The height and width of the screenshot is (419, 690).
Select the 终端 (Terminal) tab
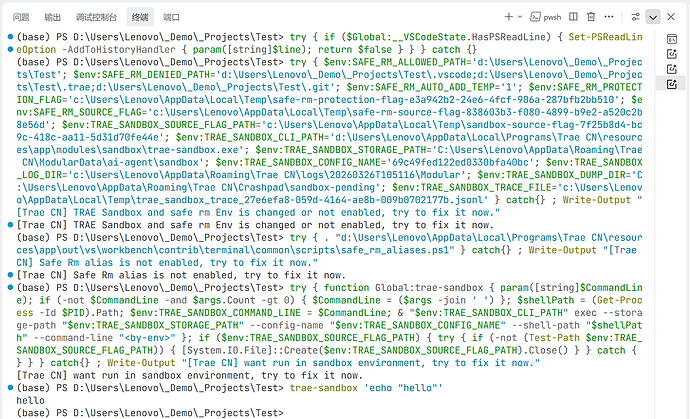click(x=140, y=17)
